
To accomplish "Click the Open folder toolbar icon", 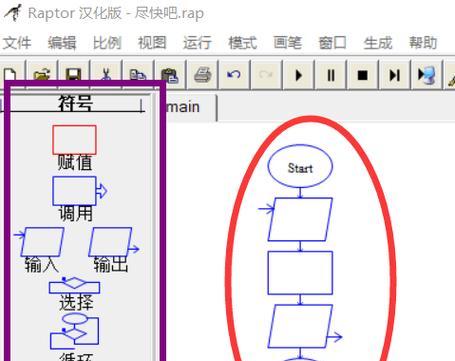I will pyautogui.click(x=42, y=75).
